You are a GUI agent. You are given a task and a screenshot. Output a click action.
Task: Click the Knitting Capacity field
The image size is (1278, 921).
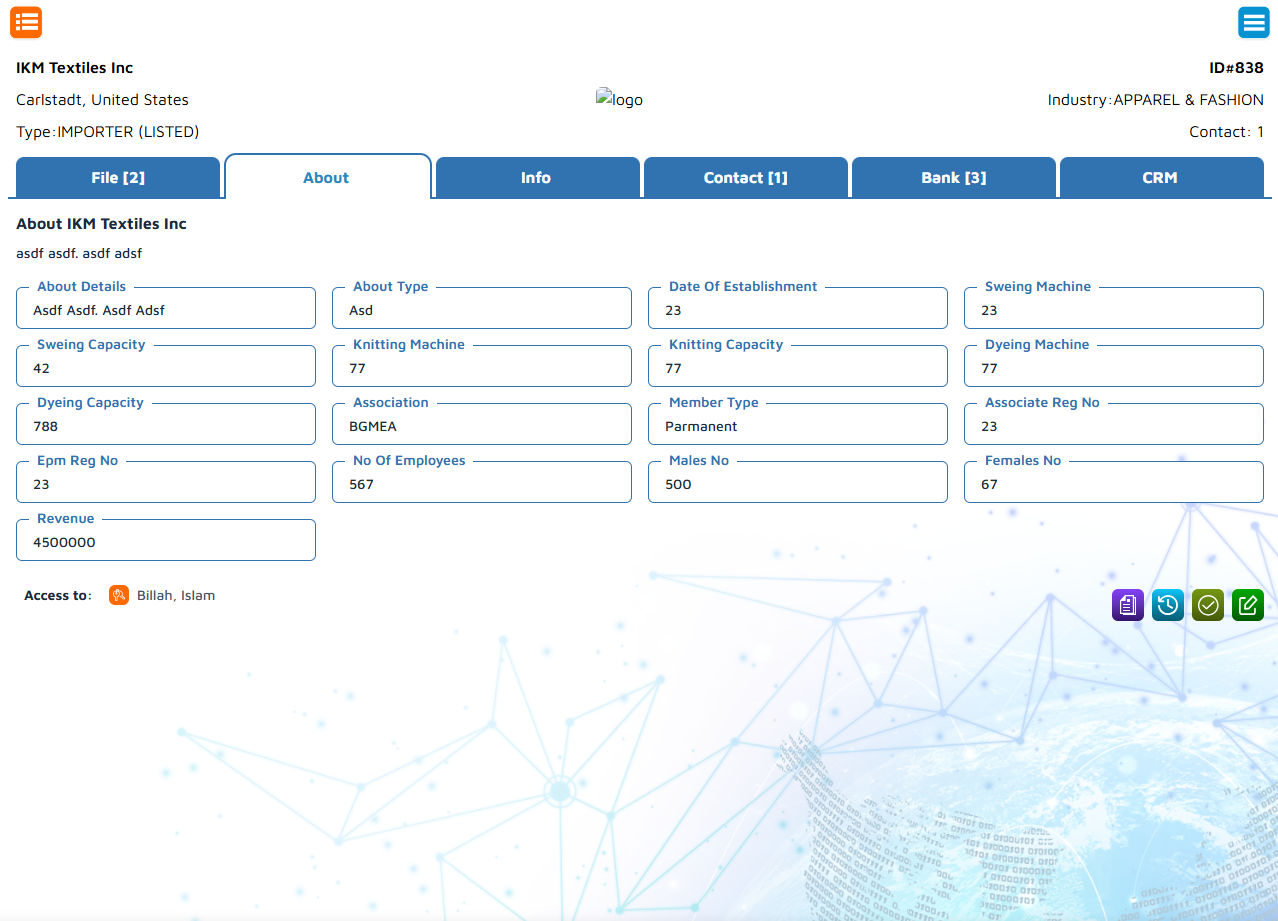[x=798, y=366]
